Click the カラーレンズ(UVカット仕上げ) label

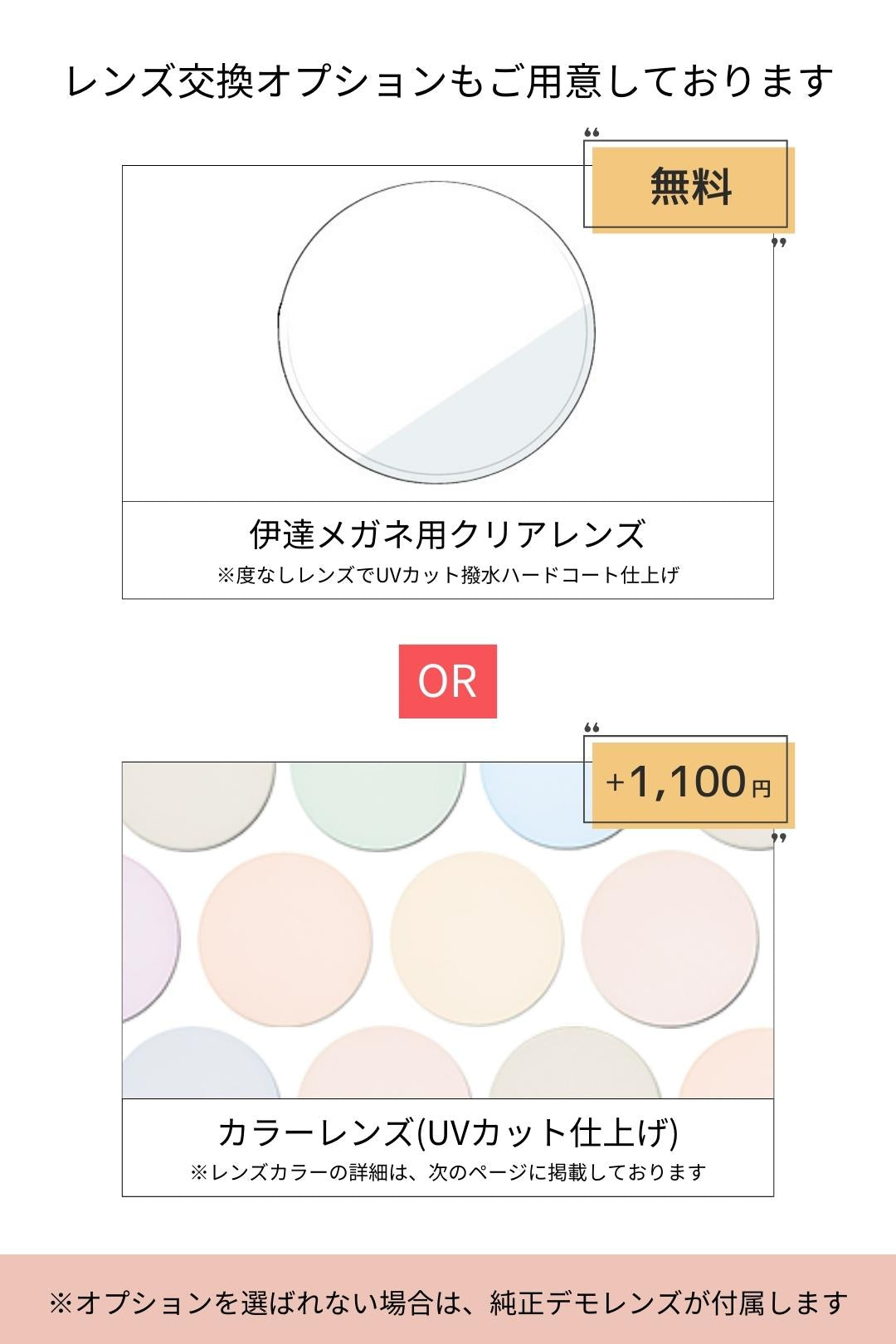(447, 1132)
